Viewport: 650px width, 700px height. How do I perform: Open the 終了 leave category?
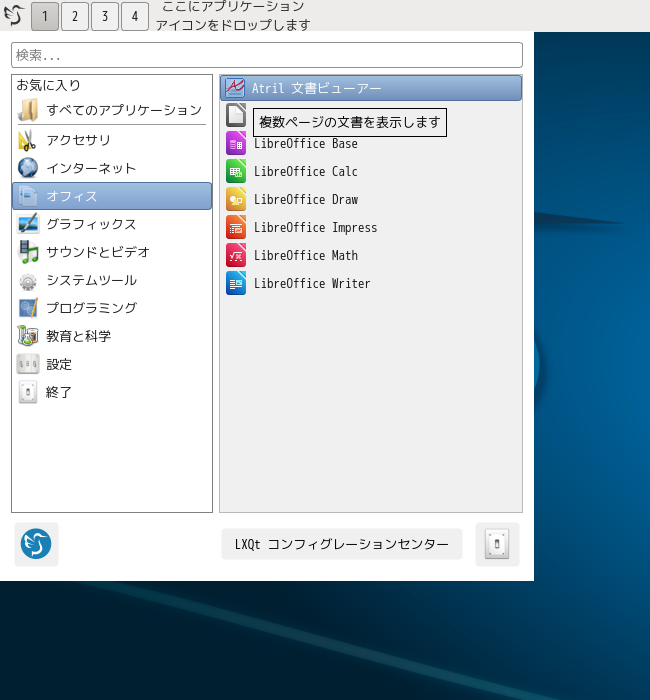(112, 392)
